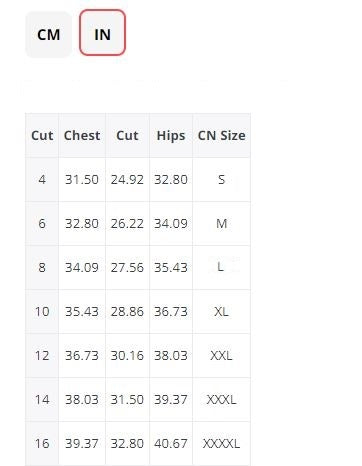The width and height of the screenshot is (362, 466).
Task: Click the 27.56 measurement cell
Action: (127, 268)
